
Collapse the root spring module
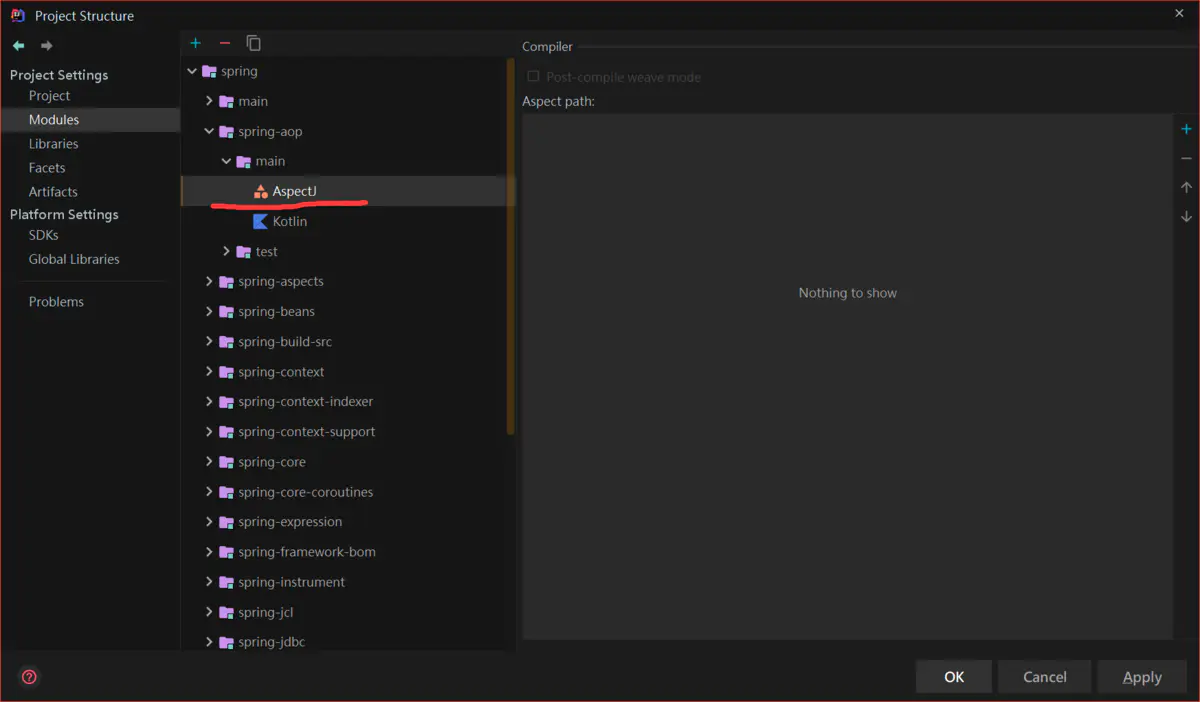[x=192, y=71]
